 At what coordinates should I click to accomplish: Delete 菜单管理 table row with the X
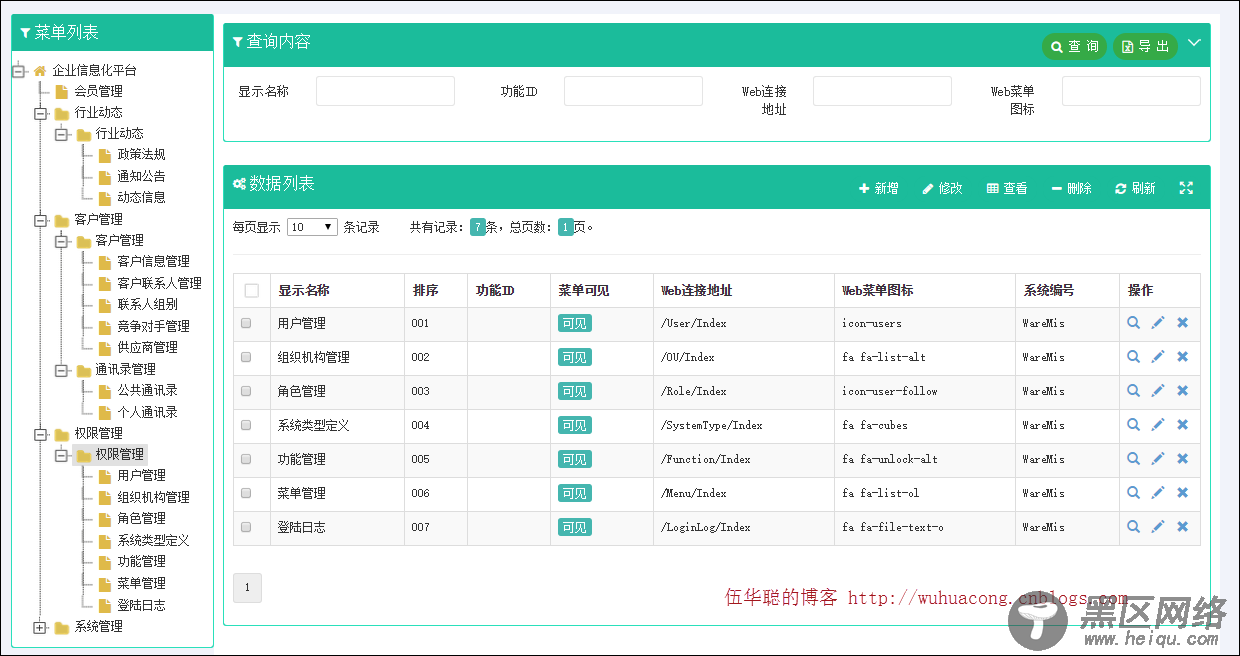coord(1182,493)
